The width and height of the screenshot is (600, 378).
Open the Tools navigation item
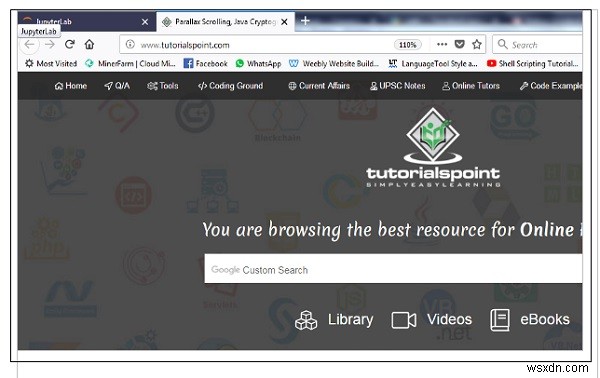[x=163, y=86]
